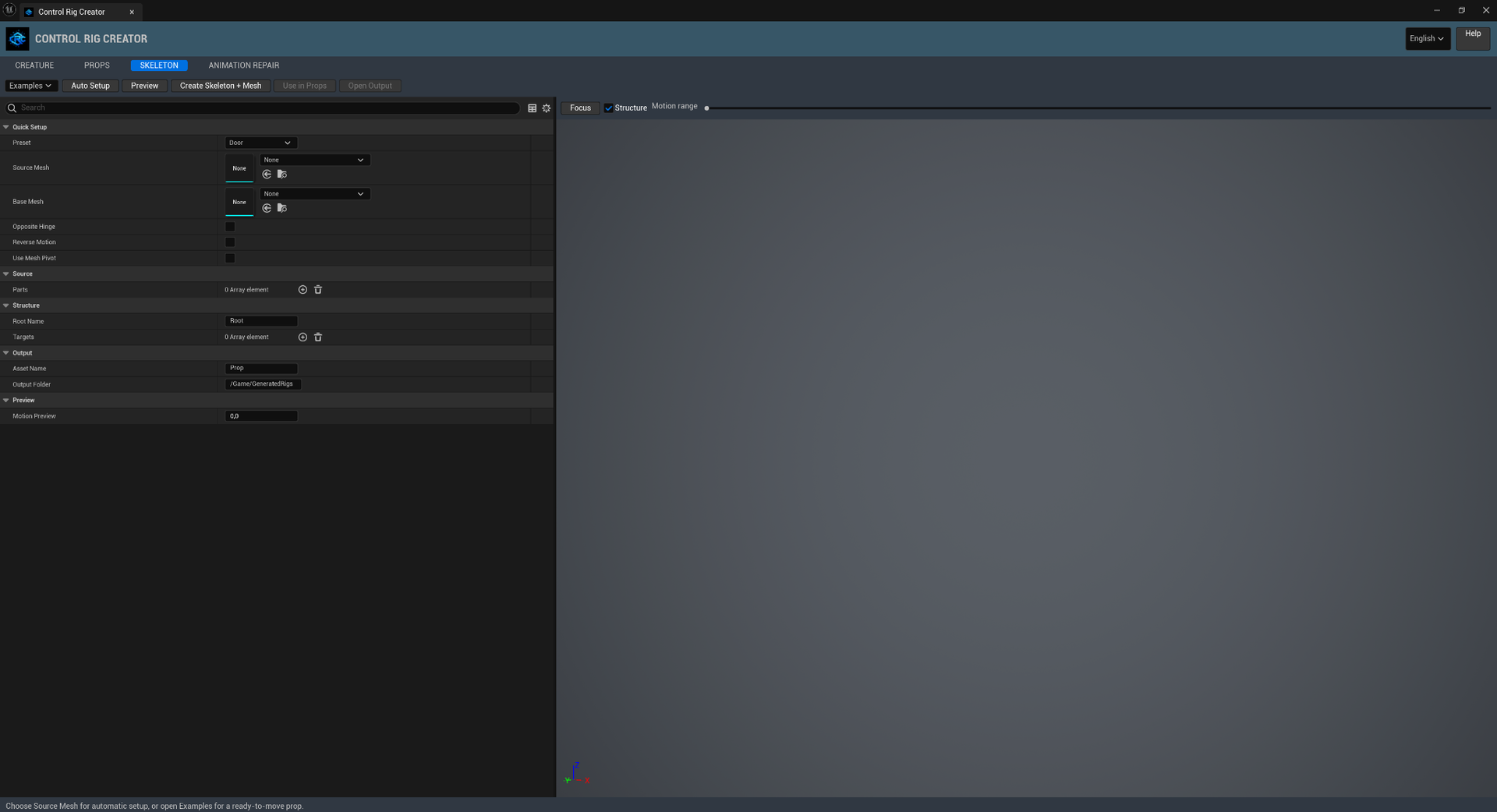The height and width of the screenshot is (812, 1497).
Task: Click the Output Folder path field
Action: click(x=263, y=384)
